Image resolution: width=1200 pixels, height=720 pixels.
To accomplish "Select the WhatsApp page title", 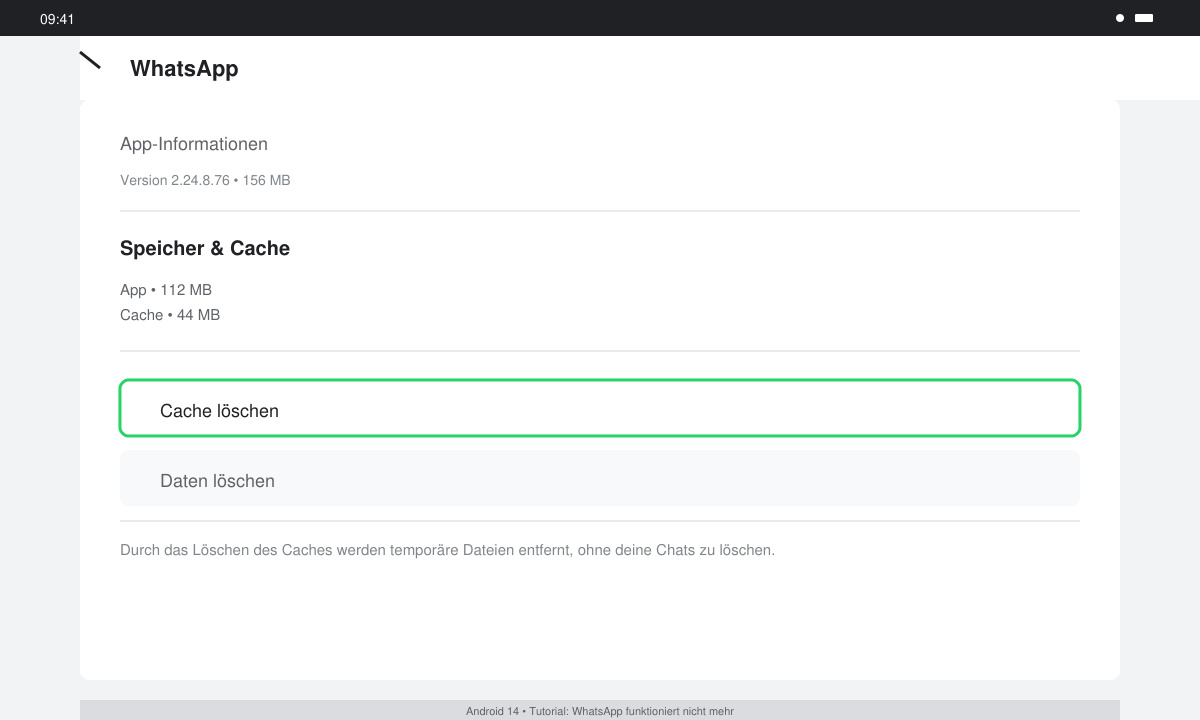I will [x=184, y=68].
